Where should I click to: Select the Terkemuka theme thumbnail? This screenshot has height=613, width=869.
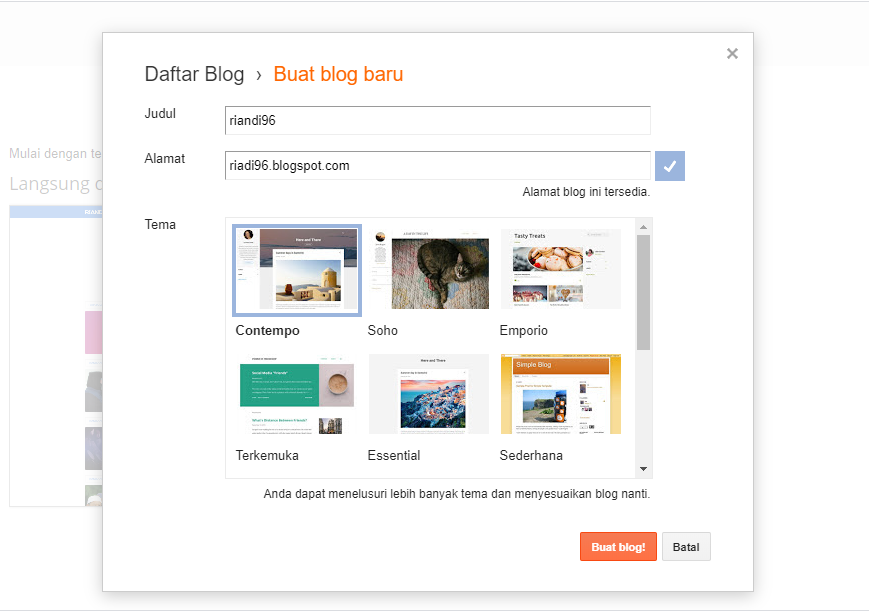pyautogui.click(x=296, y=394)
